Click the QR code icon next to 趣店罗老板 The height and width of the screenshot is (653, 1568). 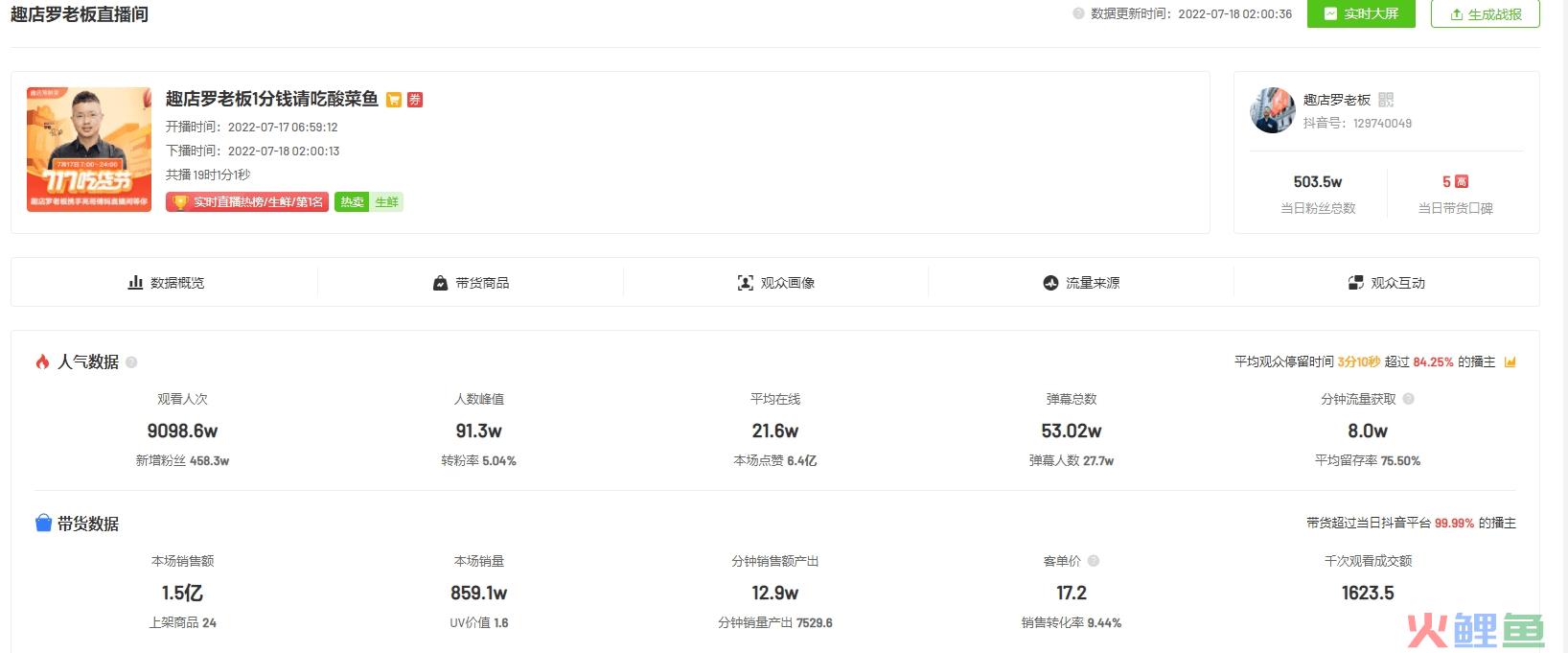(x=1386, y=100)
